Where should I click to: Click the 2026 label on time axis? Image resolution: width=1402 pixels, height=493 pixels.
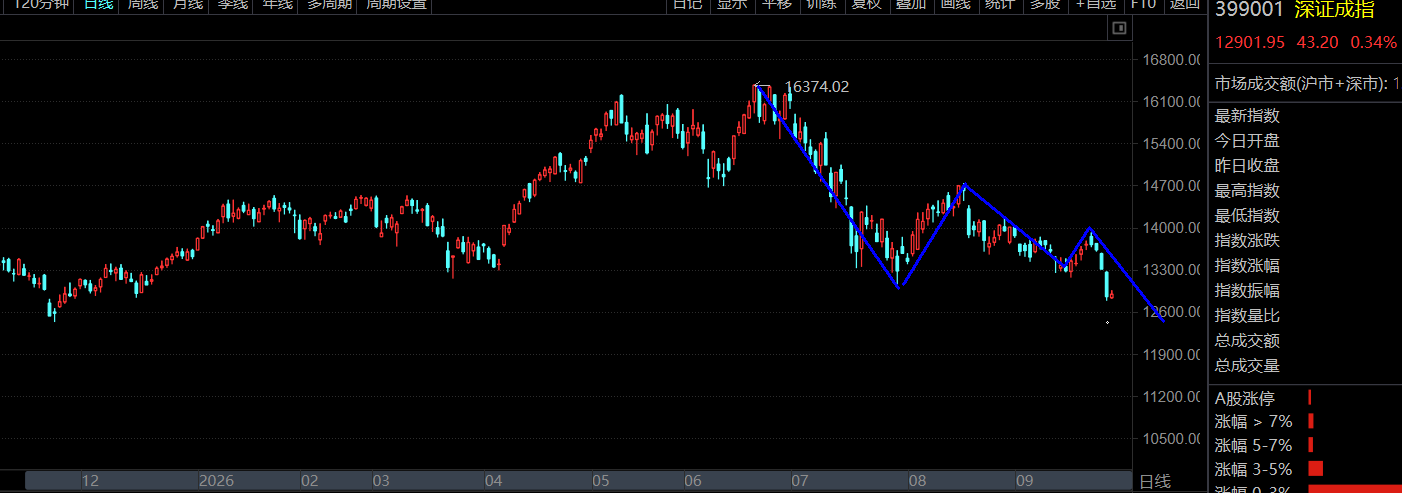pos(215,481)
